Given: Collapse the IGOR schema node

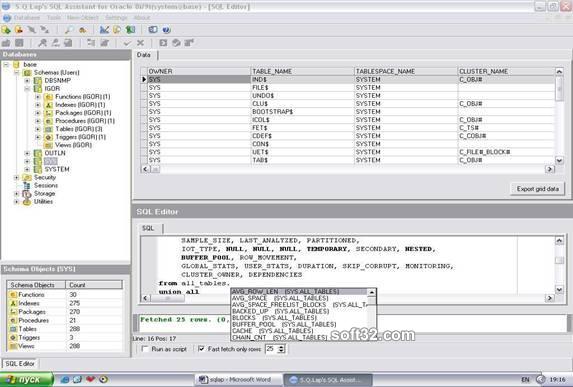Looking at the screenshot, I should (27, 89).
